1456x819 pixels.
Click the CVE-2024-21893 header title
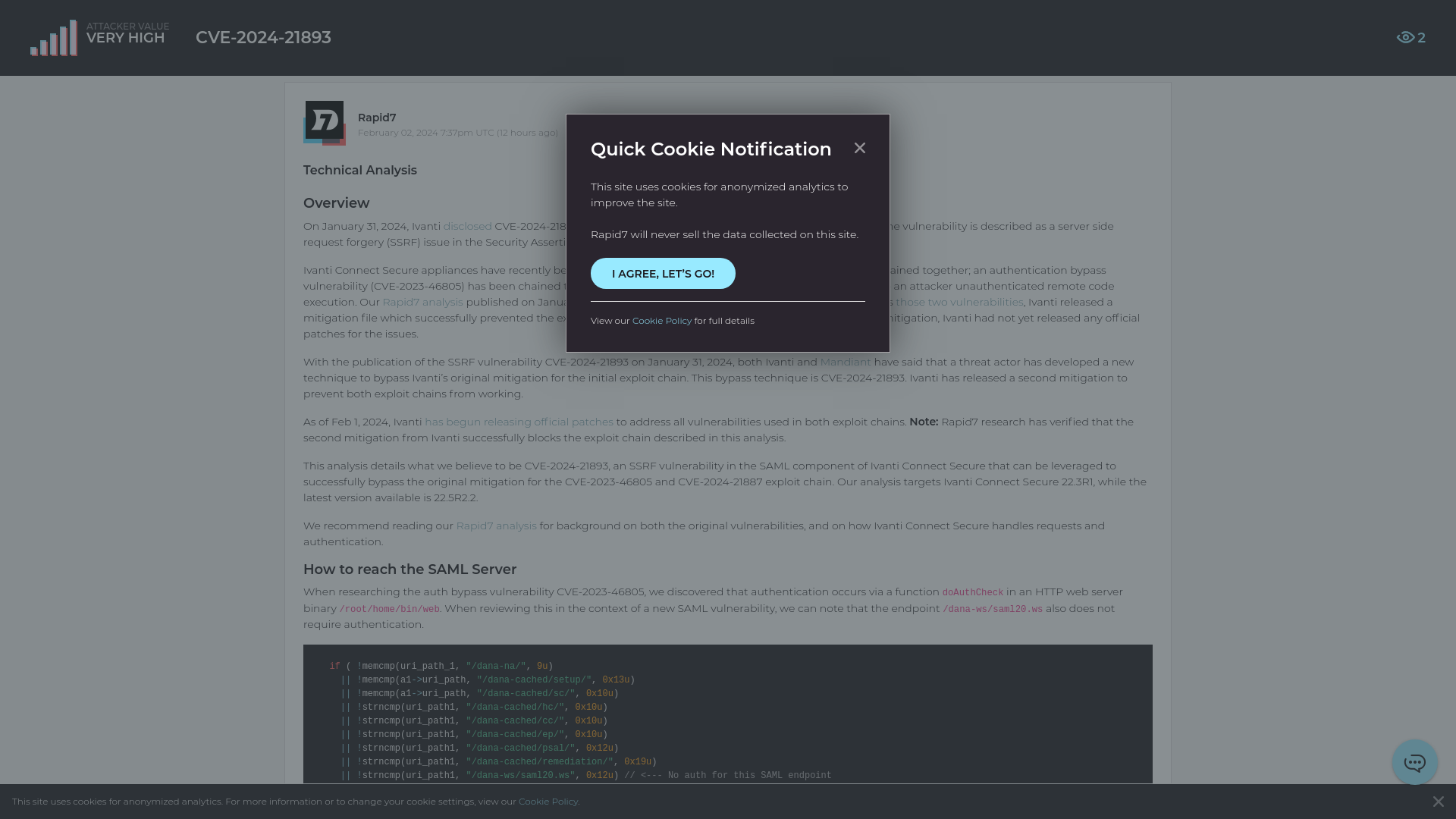click(263, 37)
